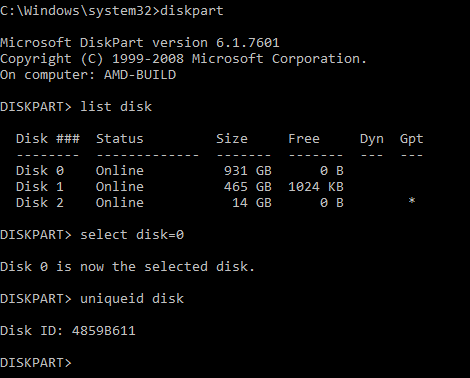Click the DiskPart version 6.1.7601 line
Screen dimensions: 470x378
(140, 43)
